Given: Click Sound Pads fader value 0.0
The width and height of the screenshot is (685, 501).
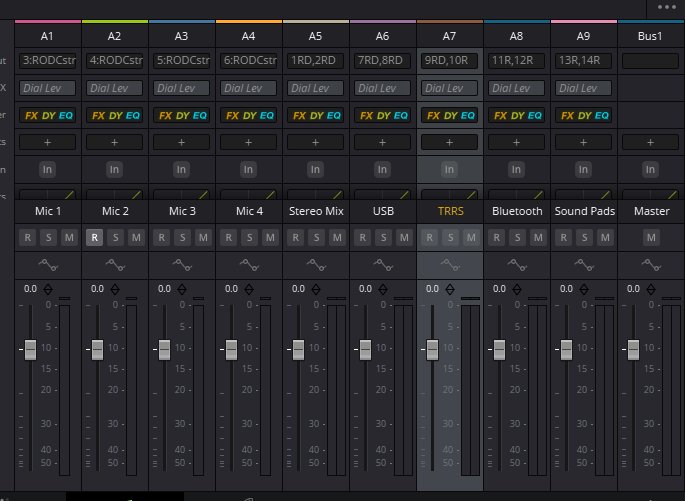Looking at the screenshot, I should pos(566,289).
